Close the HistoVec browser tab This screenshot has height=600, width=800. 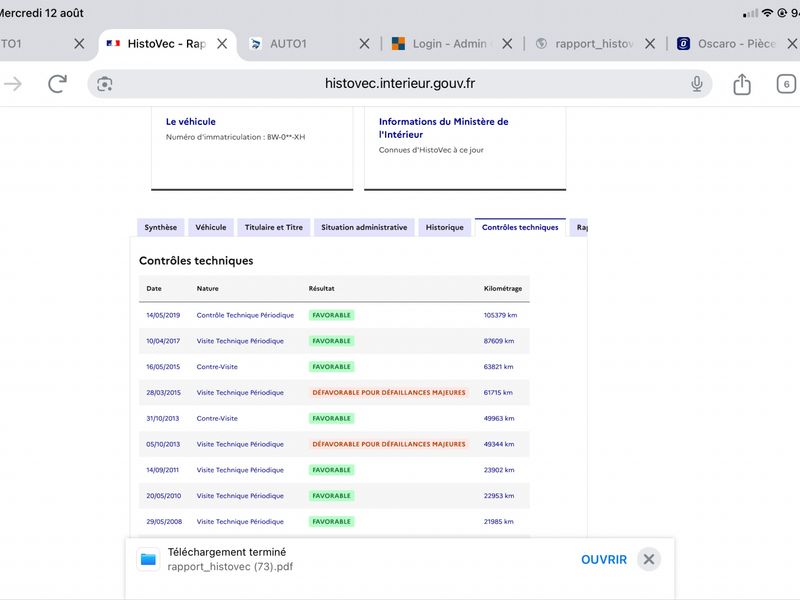222,44
